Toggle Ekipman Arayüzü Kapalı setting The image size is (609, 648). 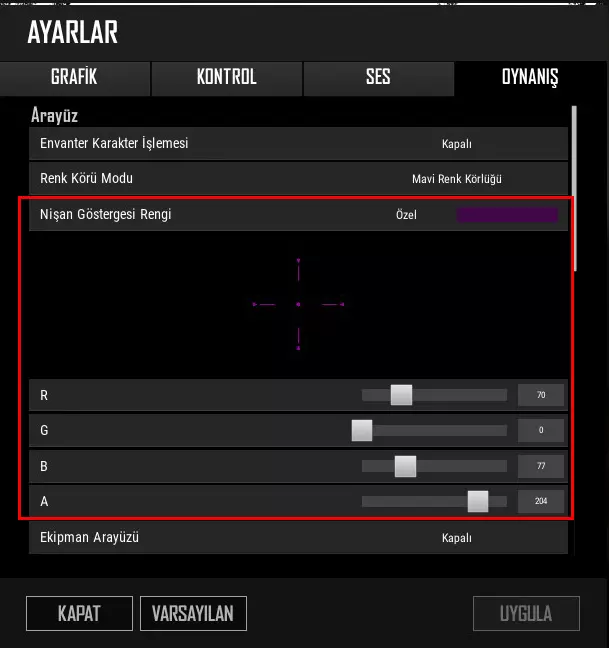pos(457,538)
